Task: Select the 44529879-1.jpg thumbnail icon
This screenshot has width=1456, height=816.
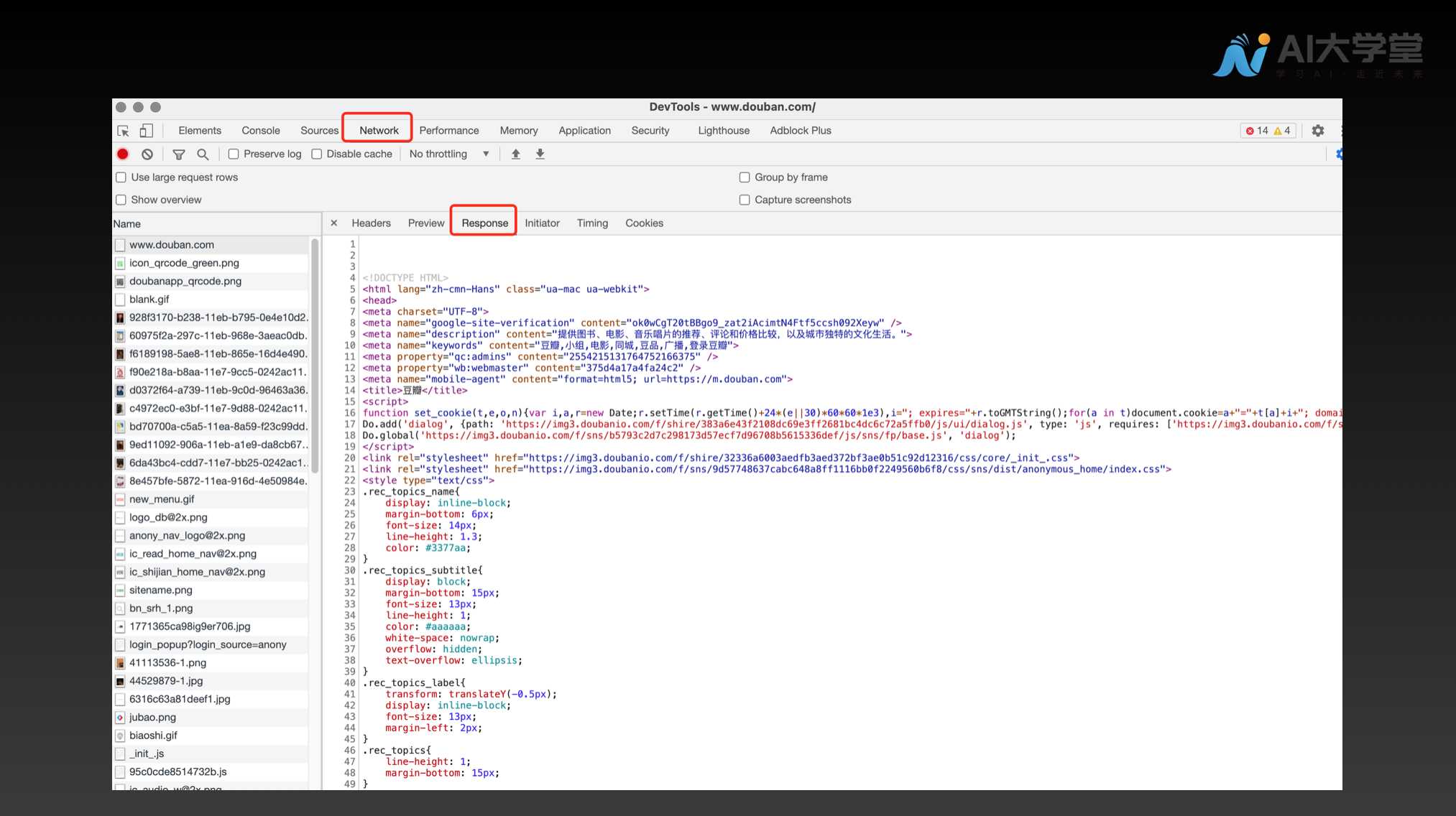Action: point(121,681)
